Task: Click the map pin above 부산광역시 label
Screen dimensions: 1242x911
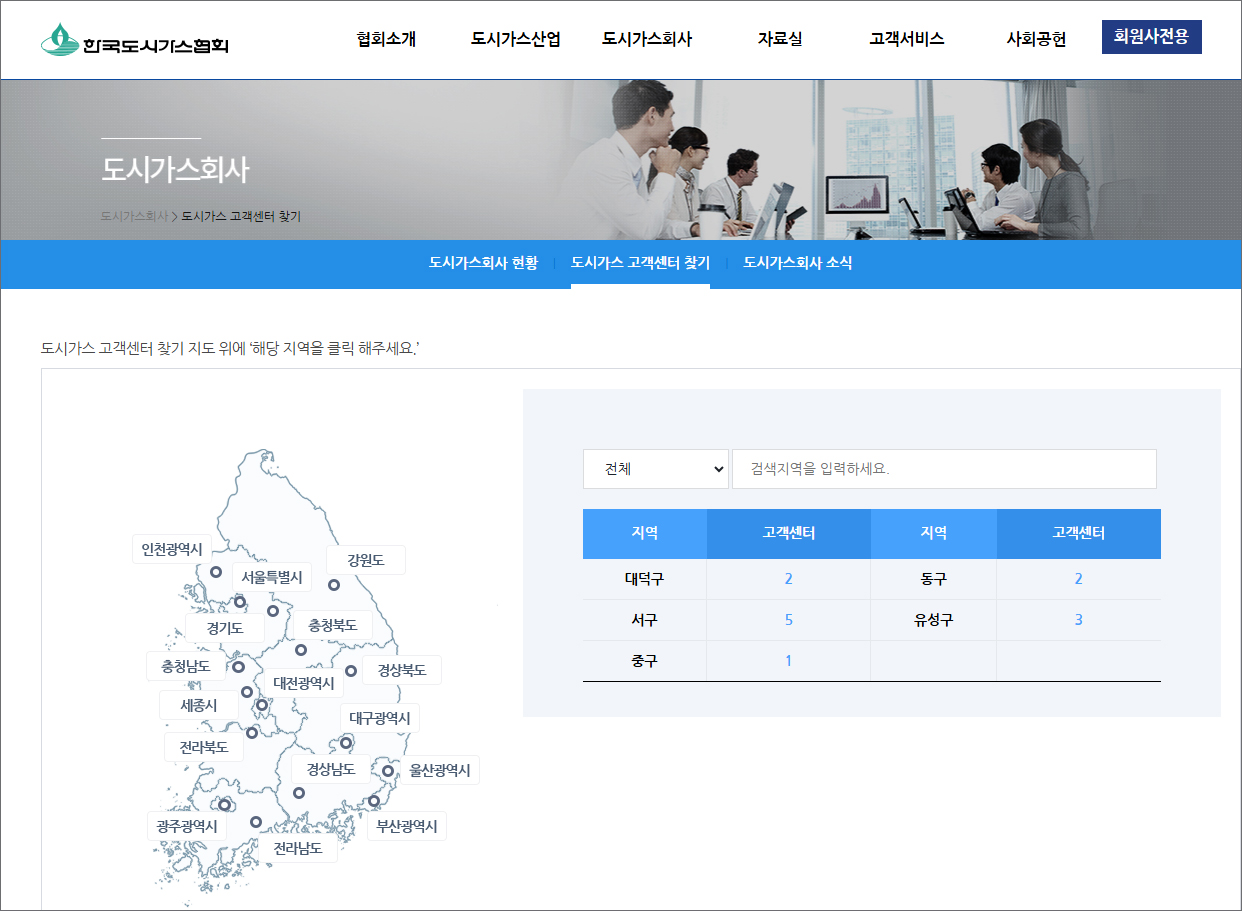Action: pos(374,801)
